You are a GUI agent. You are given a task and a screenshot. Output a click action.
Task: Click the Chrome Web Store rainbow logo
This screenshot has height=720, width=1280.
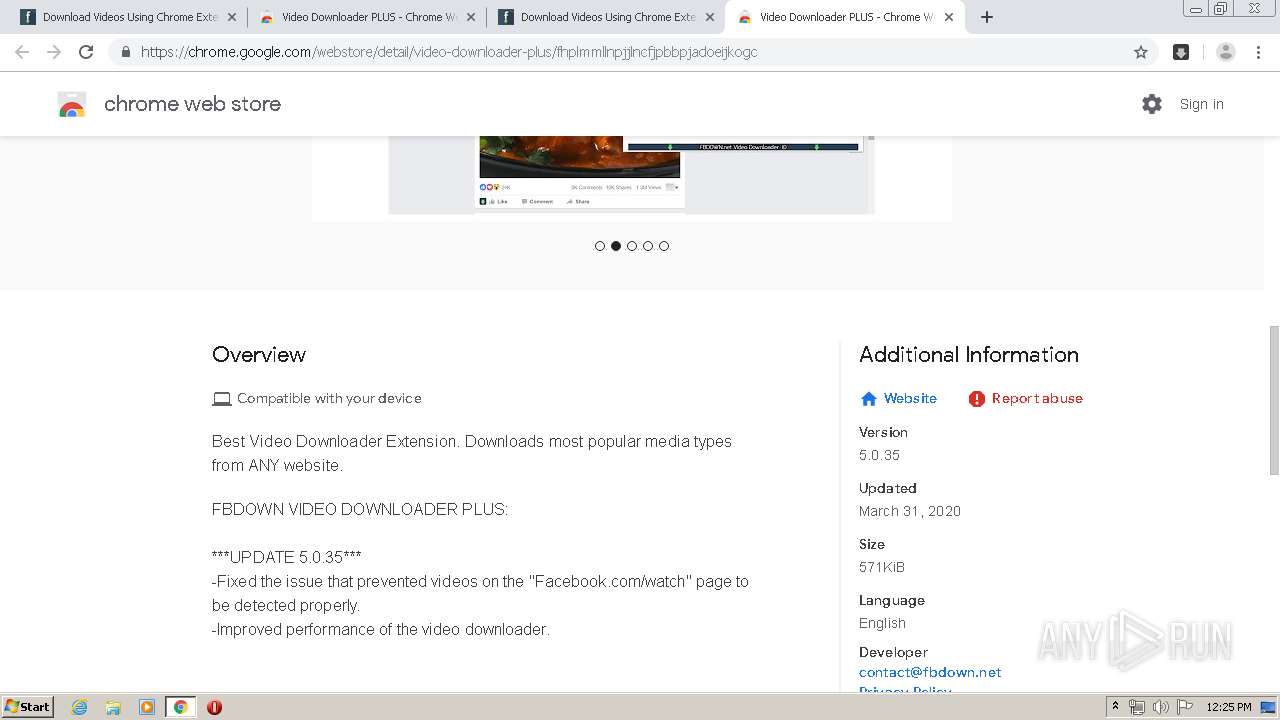(72, 104)
